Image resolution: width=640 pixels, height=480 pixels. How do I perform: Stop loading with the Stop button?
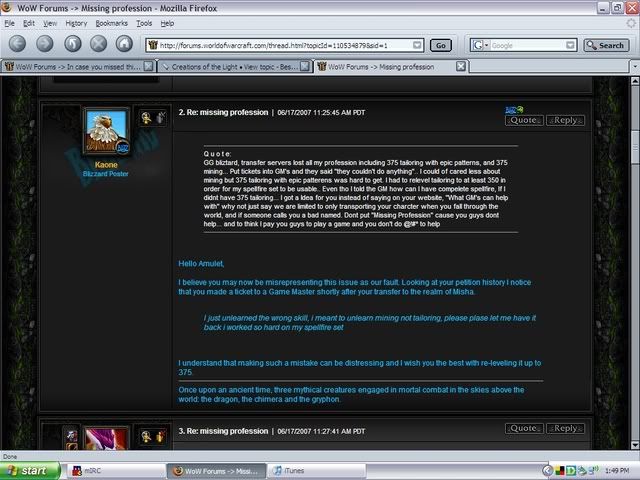(98, 43)
